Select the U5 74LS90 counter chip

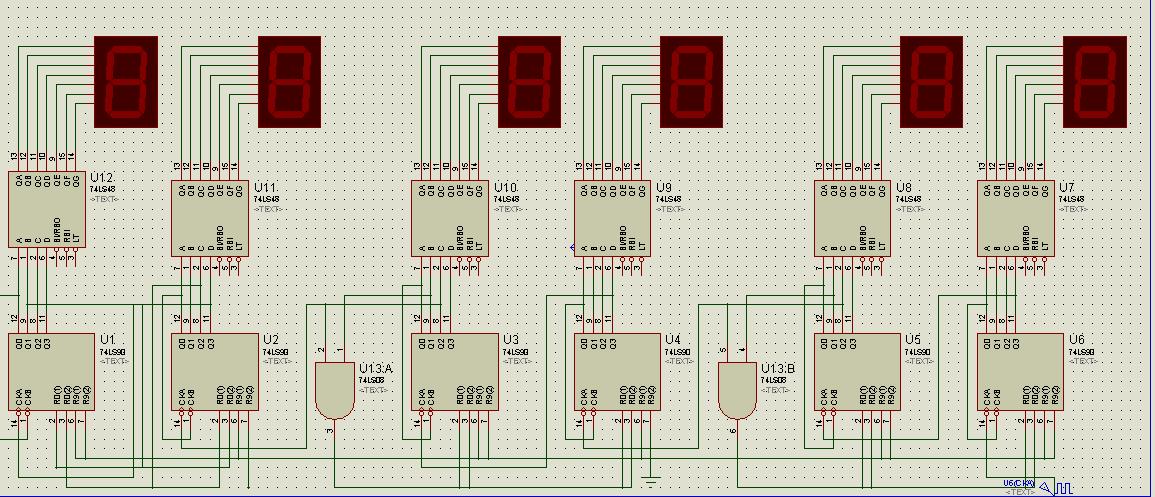pyautogui.click(x=858, y=372)
